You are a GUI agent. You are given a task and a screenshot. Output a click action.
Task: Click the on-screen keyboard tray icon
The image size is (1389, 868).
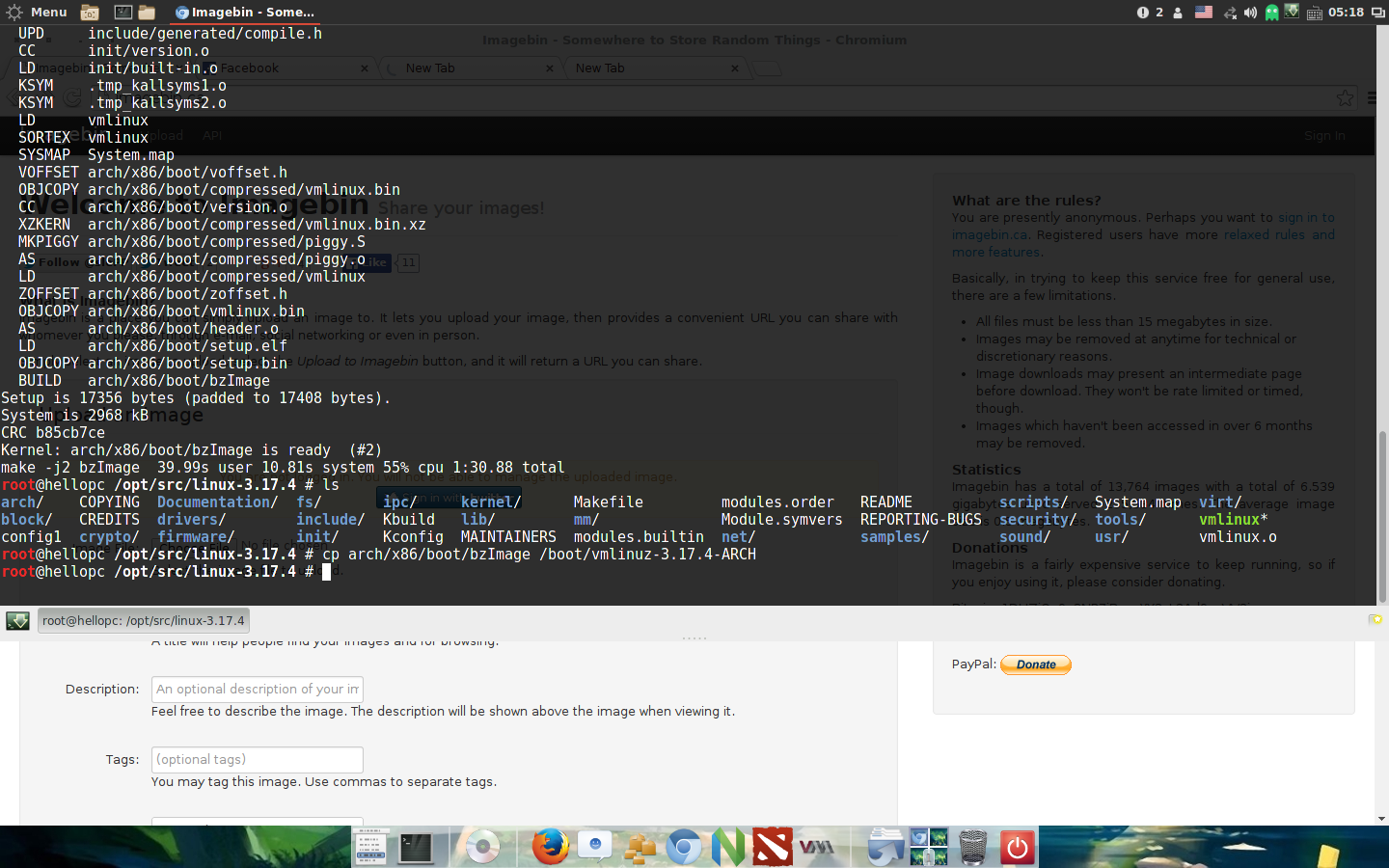[1314, 14]
